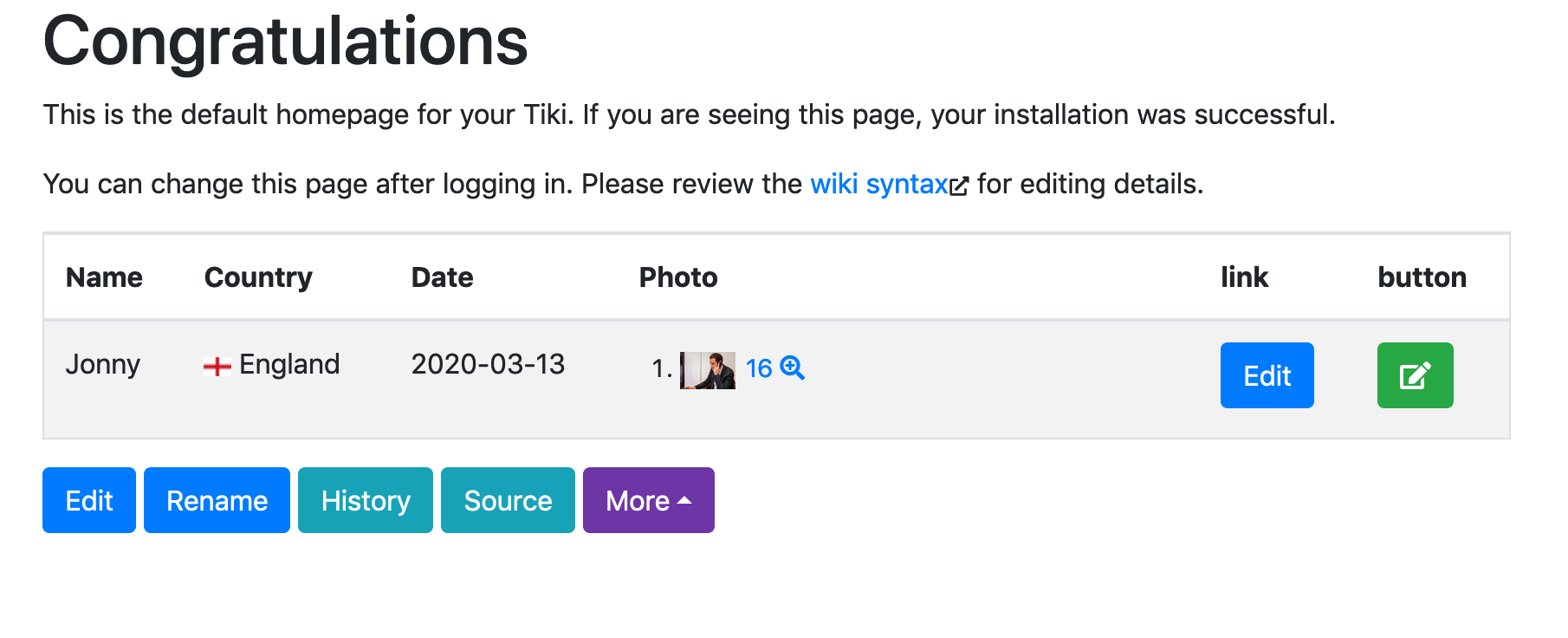This screenshot has height=638, width=1568.
Task: Click the photo link number 16
Action: pyautogui.click(x=759, y=368)
